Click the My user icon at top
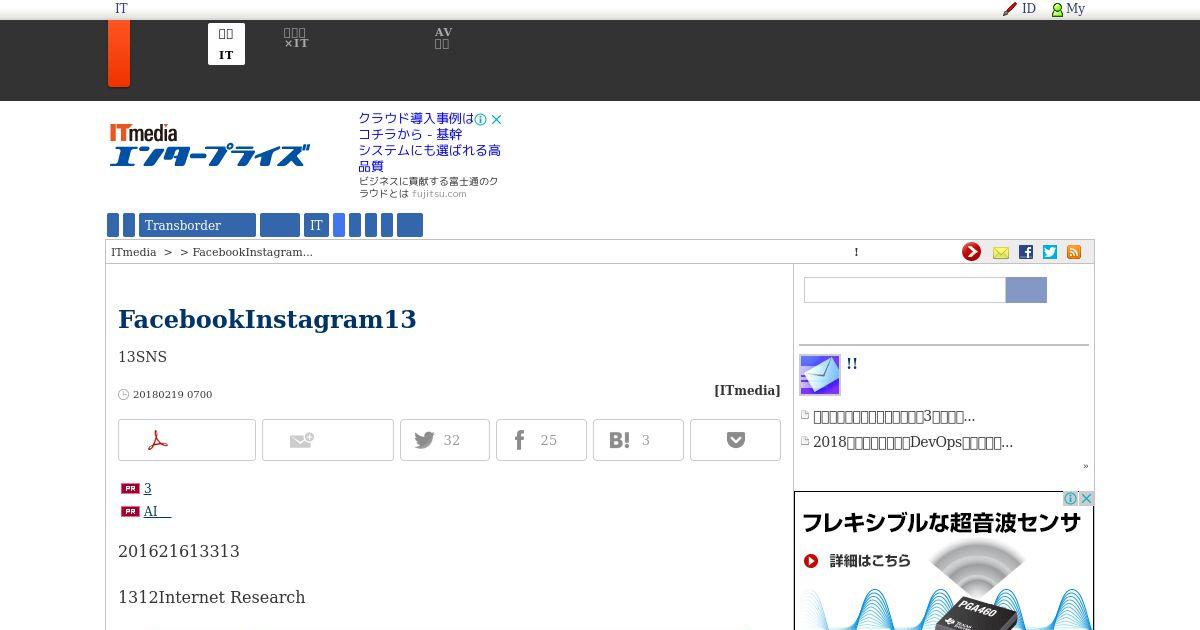Screen dimensions: 1200x630 click(1068, 8)
